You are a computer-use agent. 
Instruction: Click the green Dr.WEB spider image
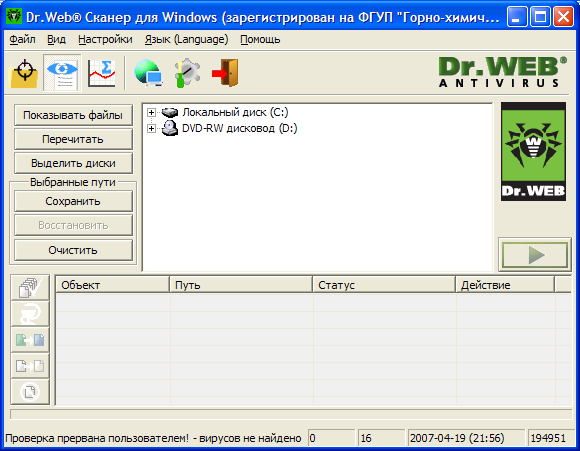click(533, 152)
